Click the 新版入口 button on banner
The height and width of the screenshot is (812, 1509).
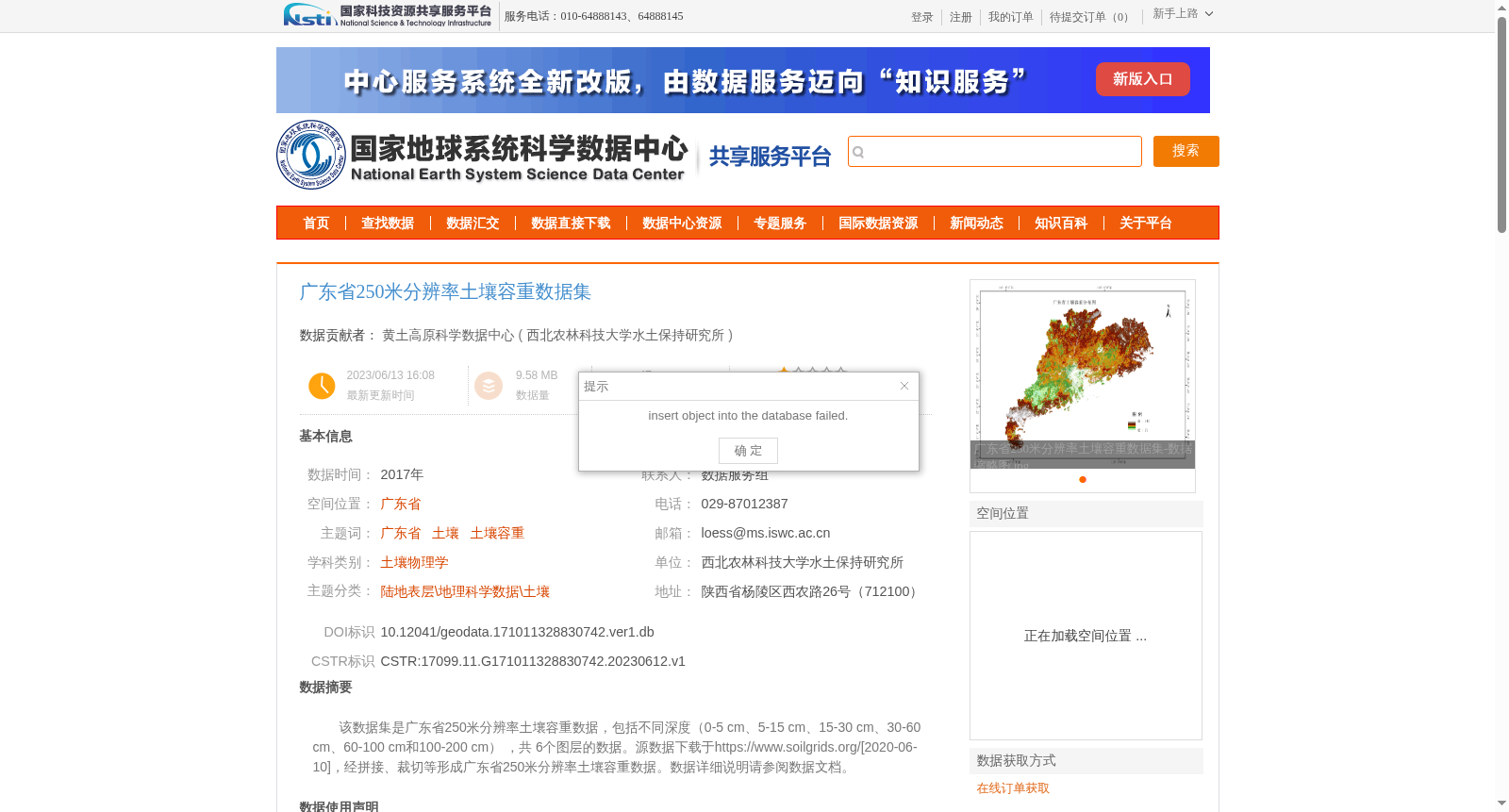[x=1142, y=79]
